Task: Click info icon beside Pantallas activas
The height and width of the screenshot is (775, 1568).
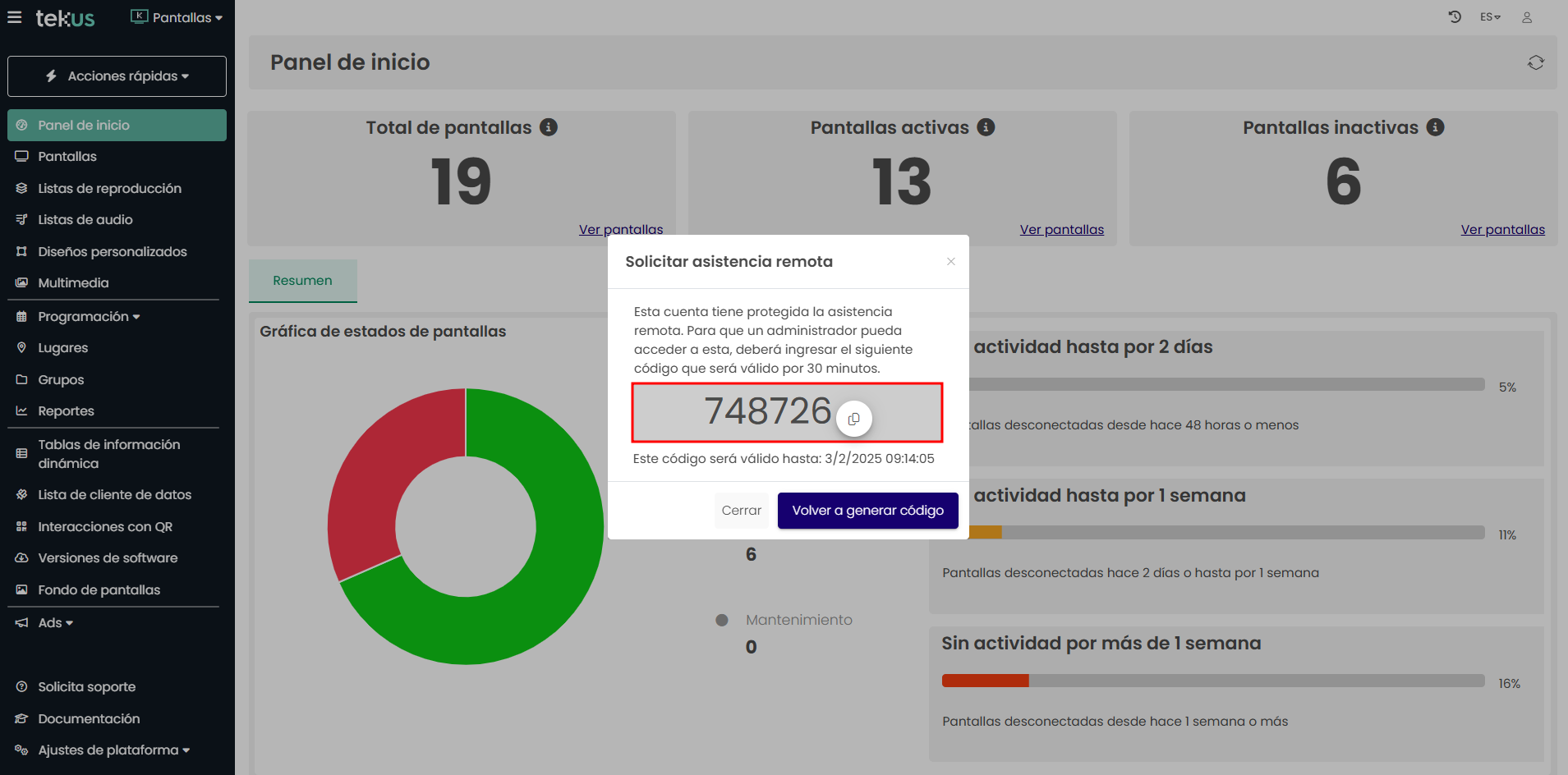Action: point(986,127)
